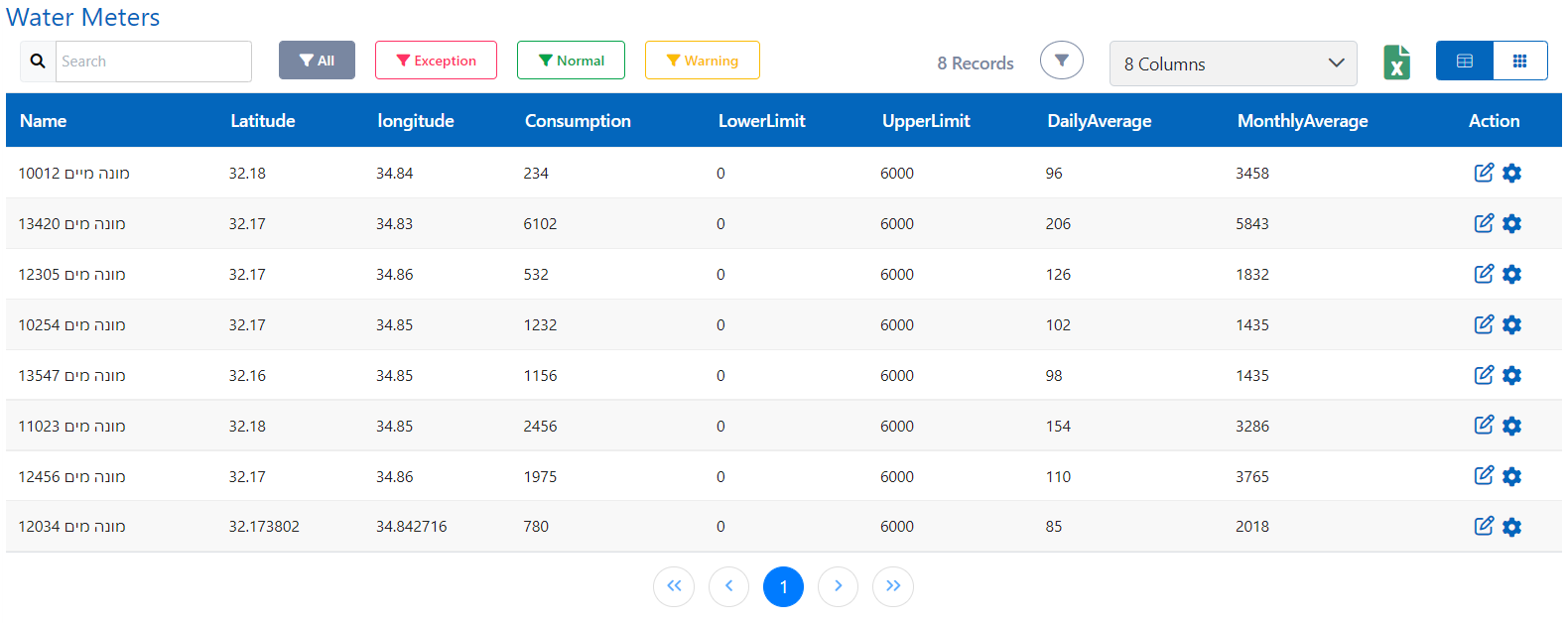The width and height of the screenshot is (1568, 623).
Task: Switch to table list view
Action: pos(1464,61)
